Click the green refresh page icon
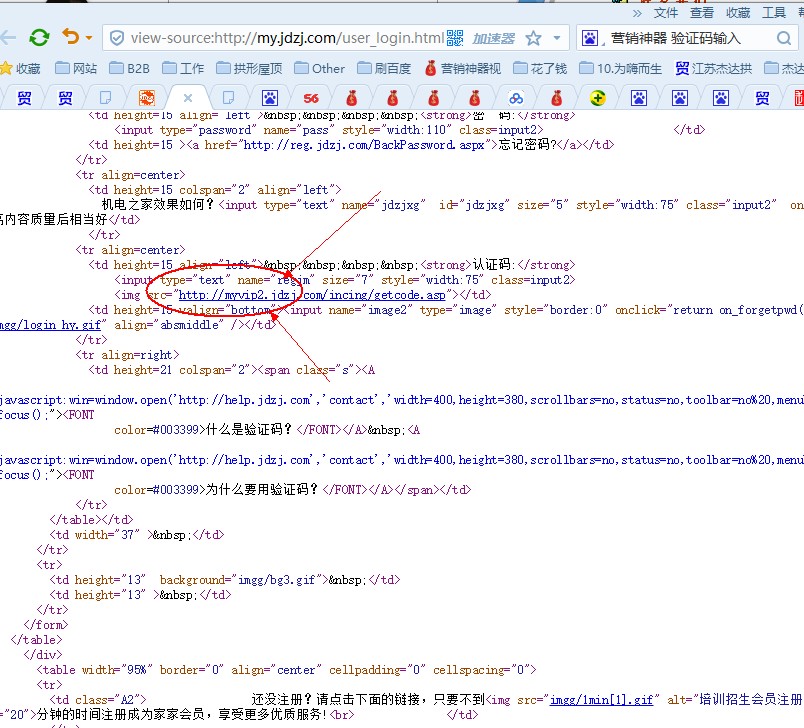Image resolution: width=804 pixels, height=728 pixels. (39, 38)
